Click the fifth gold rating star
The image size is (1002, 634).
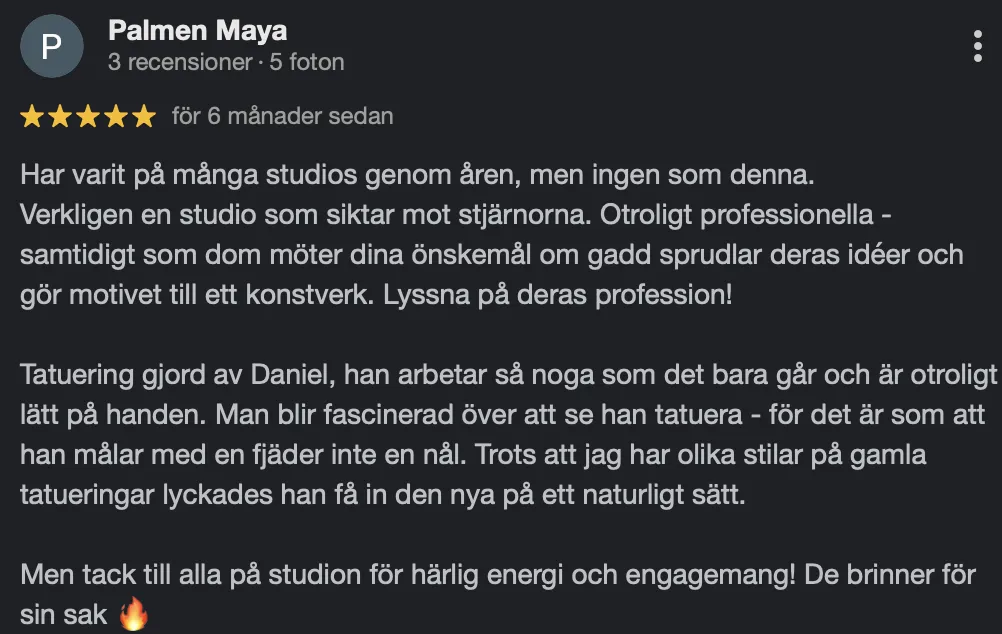[144, 116]
